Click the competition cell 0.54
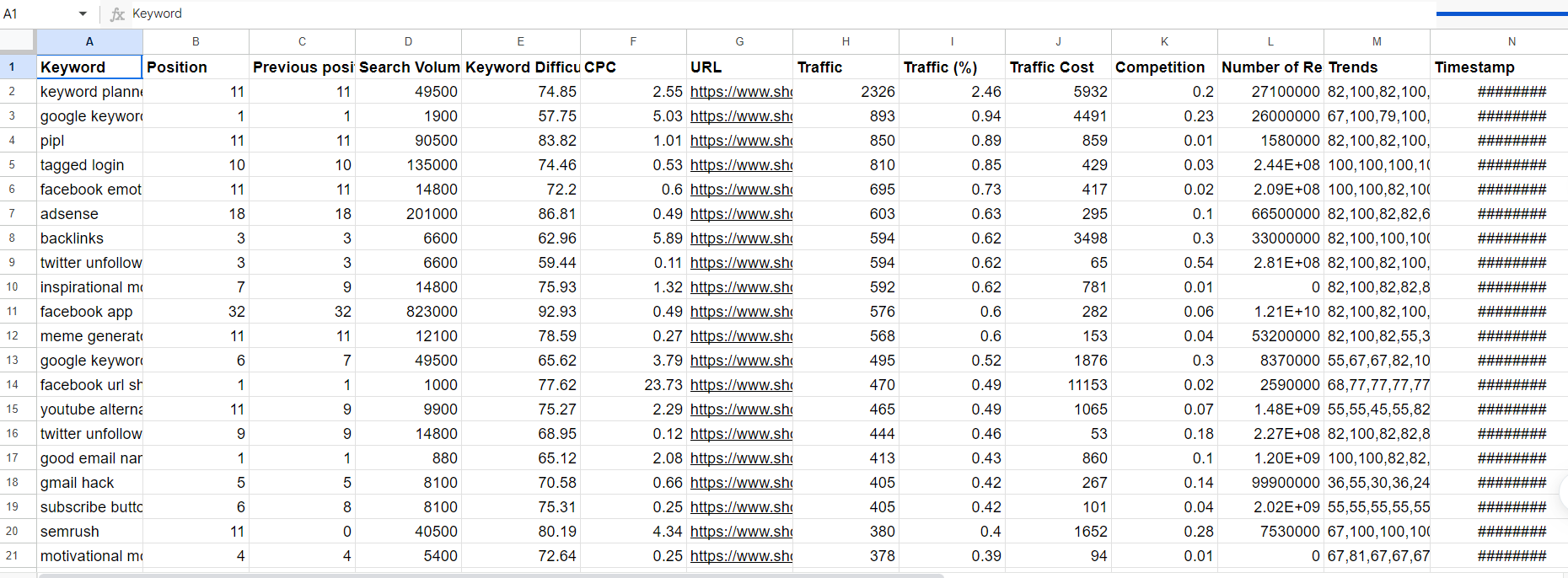 click(x=1164, y=262)
